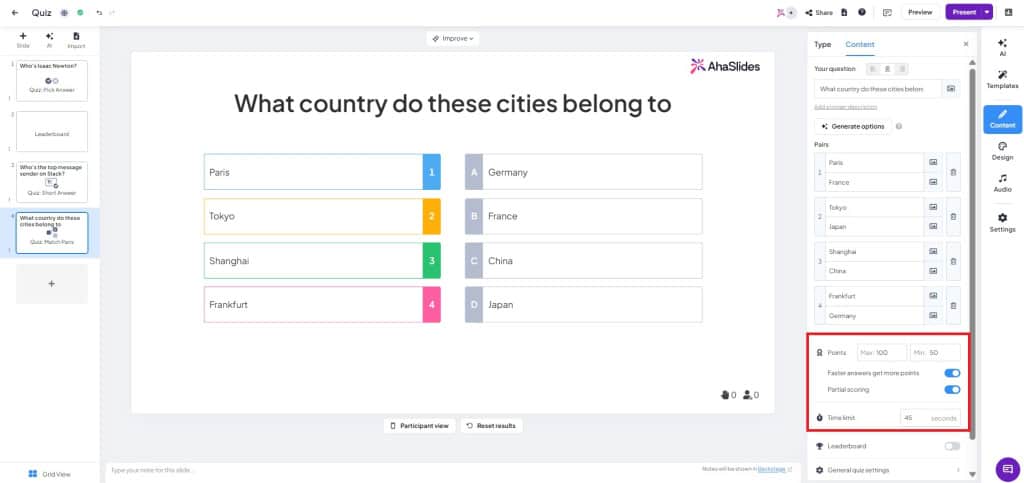Add image to the Germany pair option

[x=933, y=315]
